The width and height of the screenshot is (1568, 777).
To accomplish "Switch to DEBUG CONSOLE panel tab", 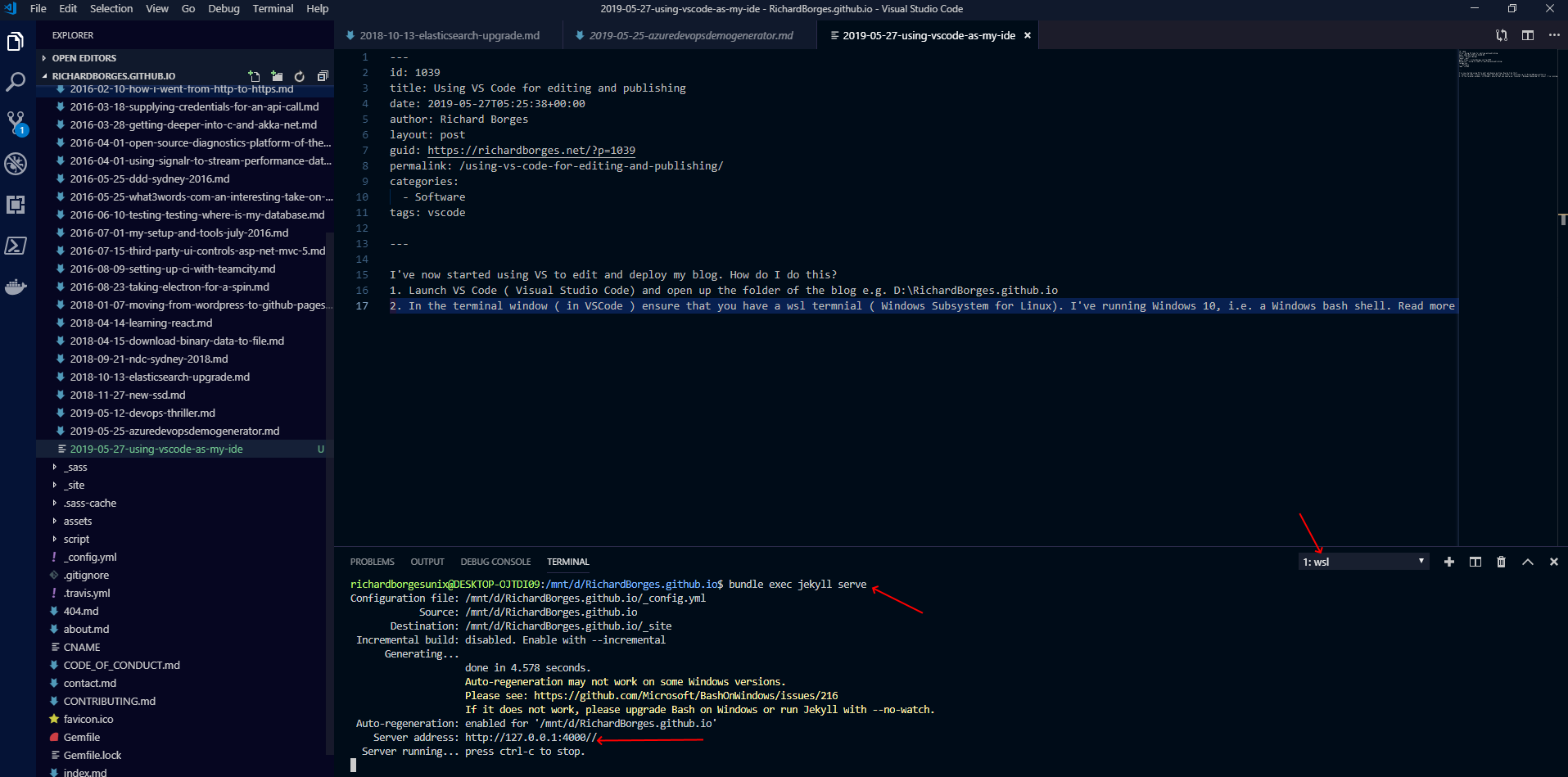I will [495, 562].
